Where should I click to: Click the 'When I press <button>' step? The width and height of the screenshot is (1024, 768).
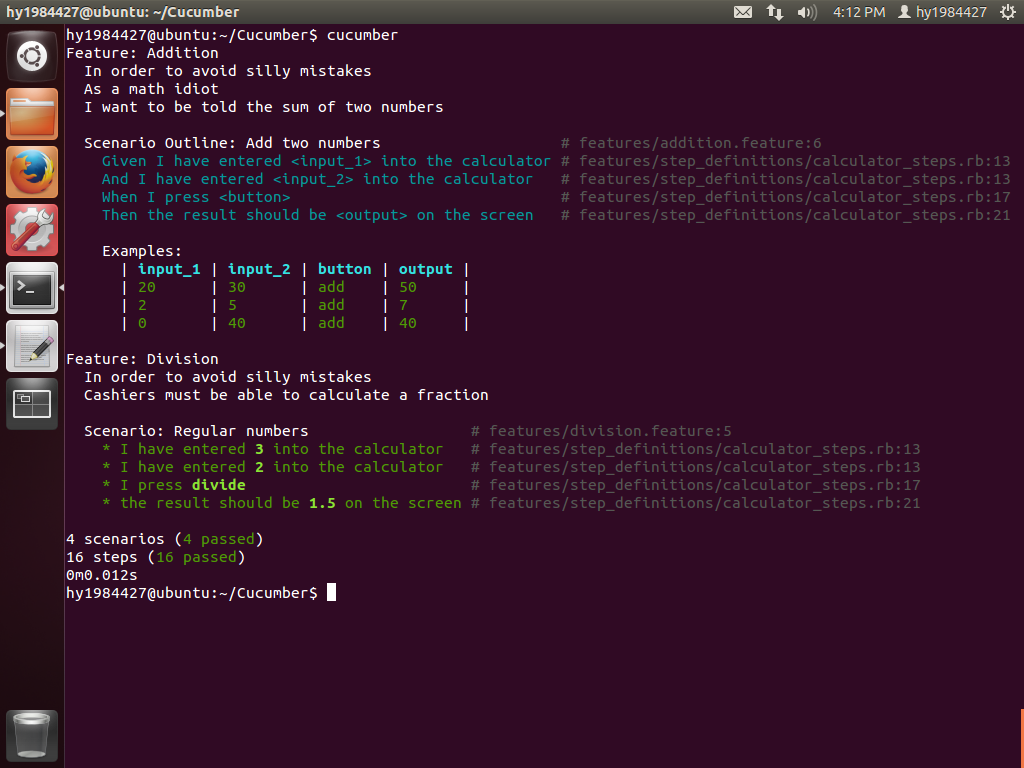pyautogui.click(x=196, y=197)
